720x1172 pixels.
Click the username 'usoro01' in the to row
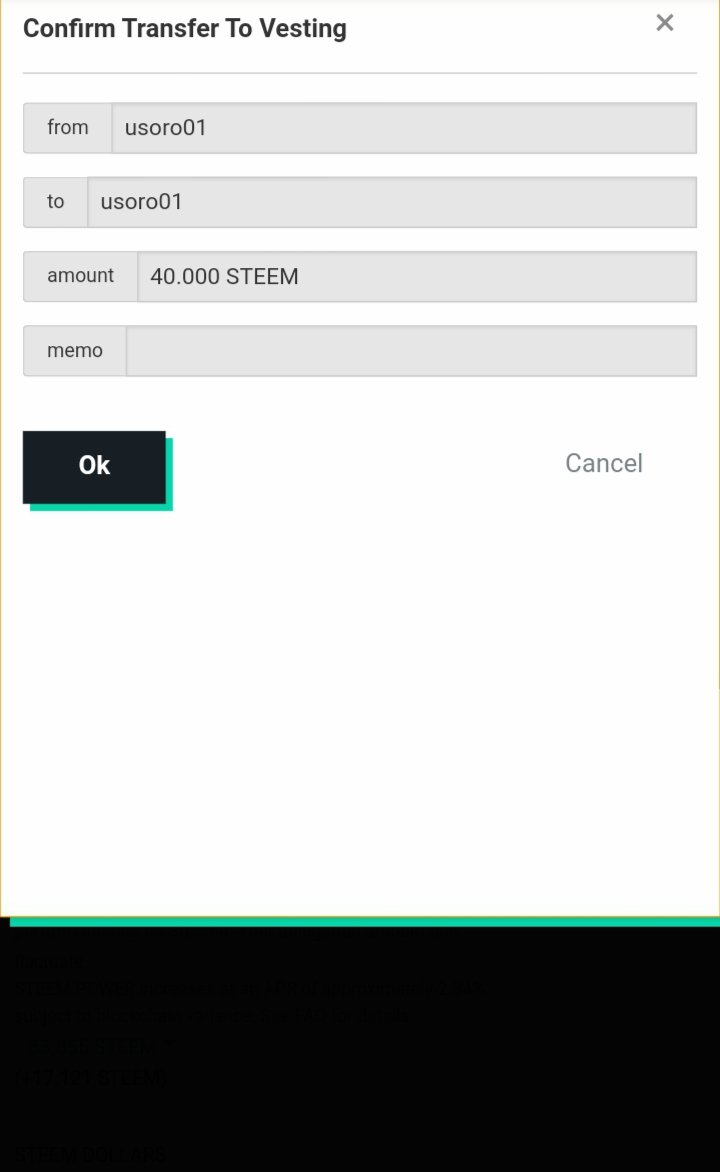pyautogui.click(x=141, y=202)
